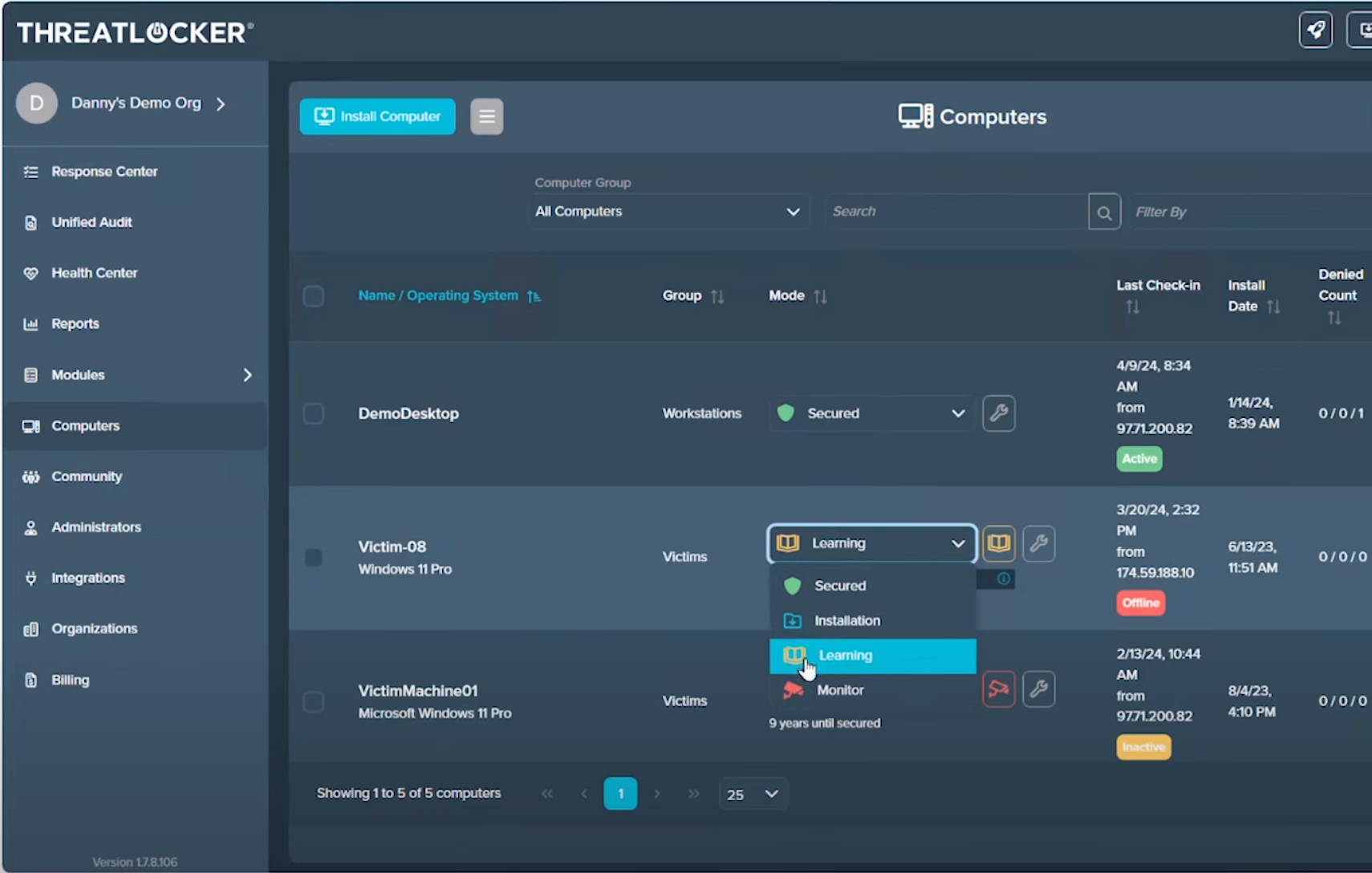
Task: Go to the previous page arrow
Action: [x=584, y=794]
